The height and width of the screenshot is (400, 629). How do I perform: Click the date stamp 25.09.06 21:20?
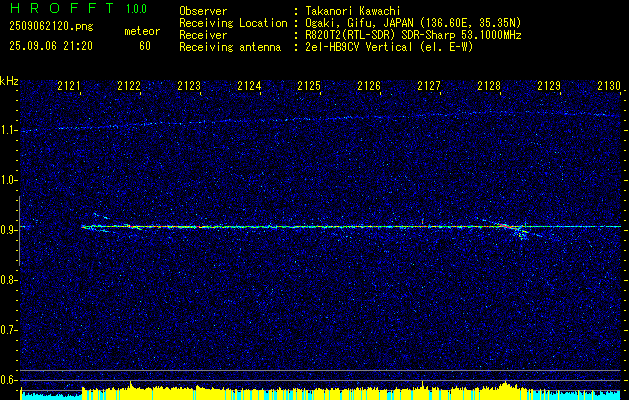point(51,46)
